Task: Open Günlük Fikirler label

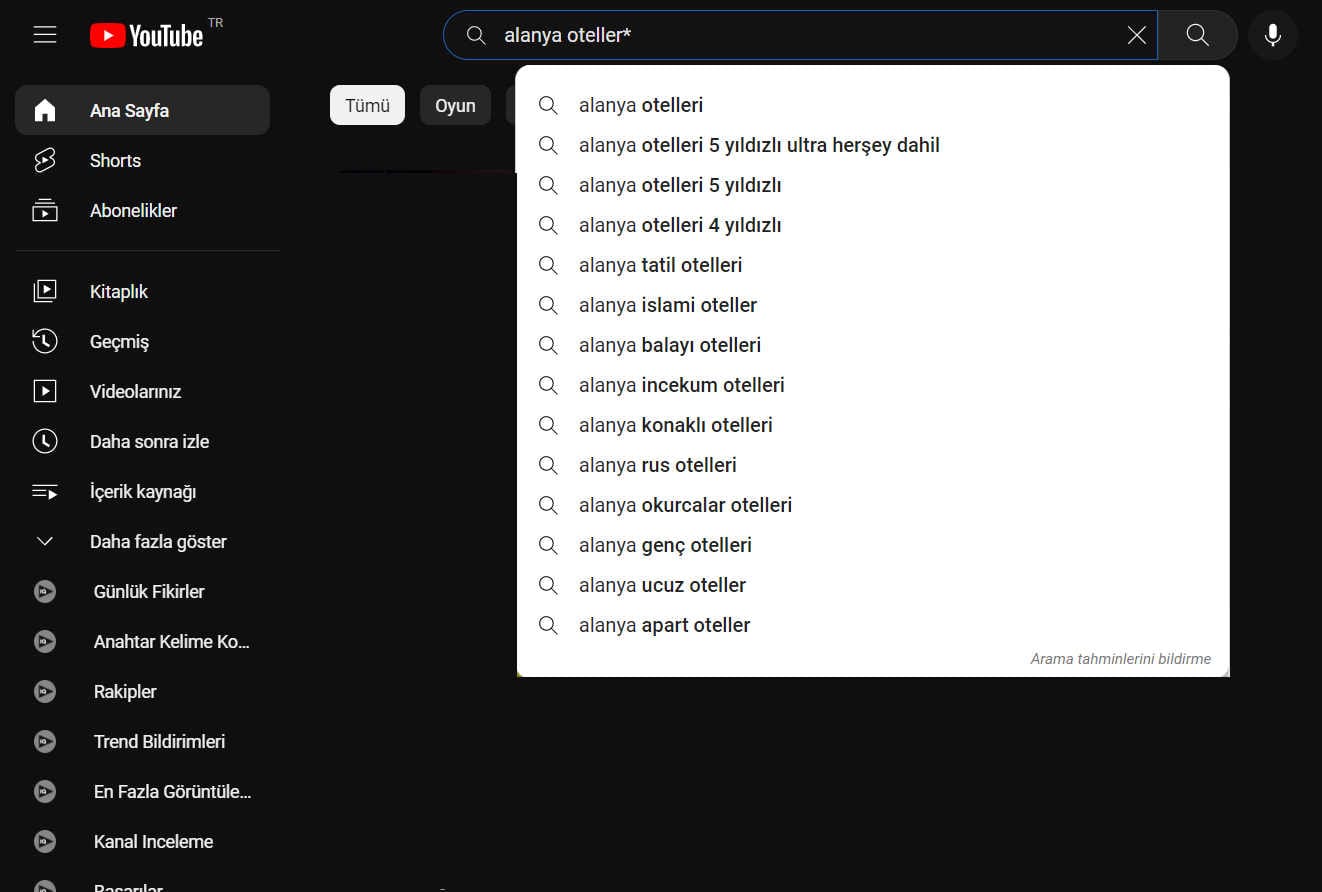Action: click(149, 591)
